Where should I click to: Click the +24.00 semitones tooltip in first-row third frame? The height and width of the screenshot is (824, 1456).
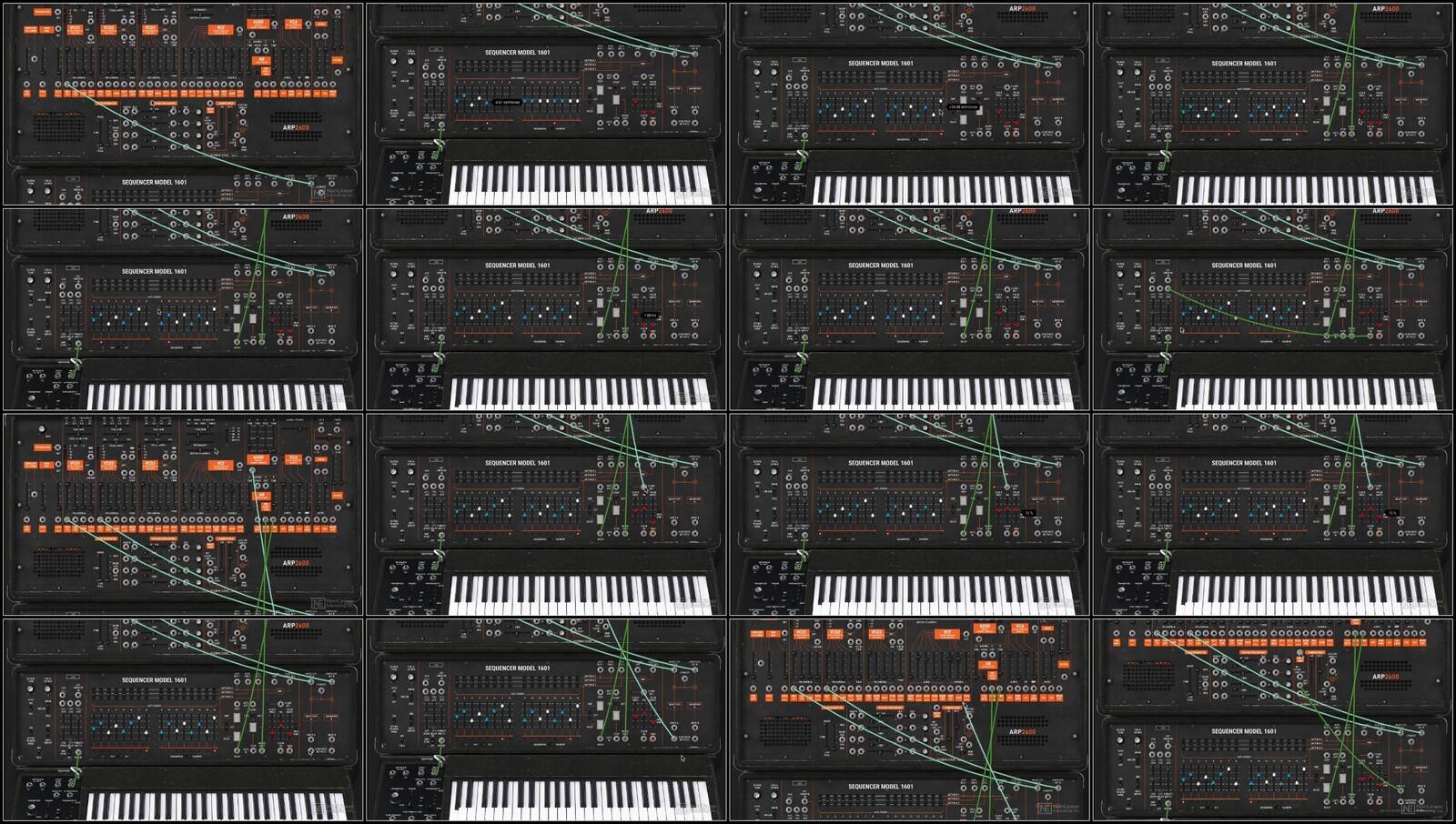963,107
